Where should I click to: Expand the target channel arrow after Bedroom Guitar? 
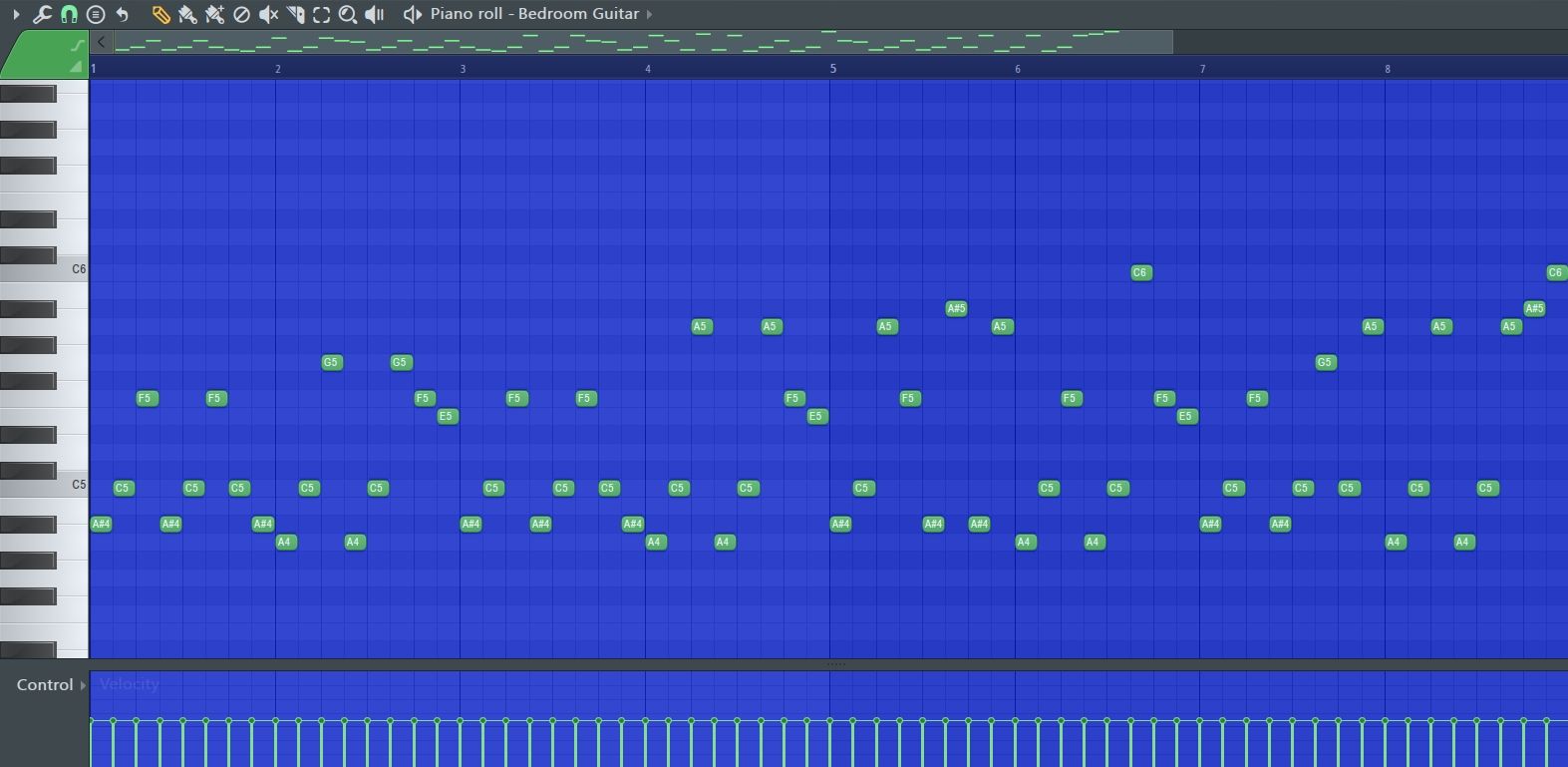pos(650,14)
